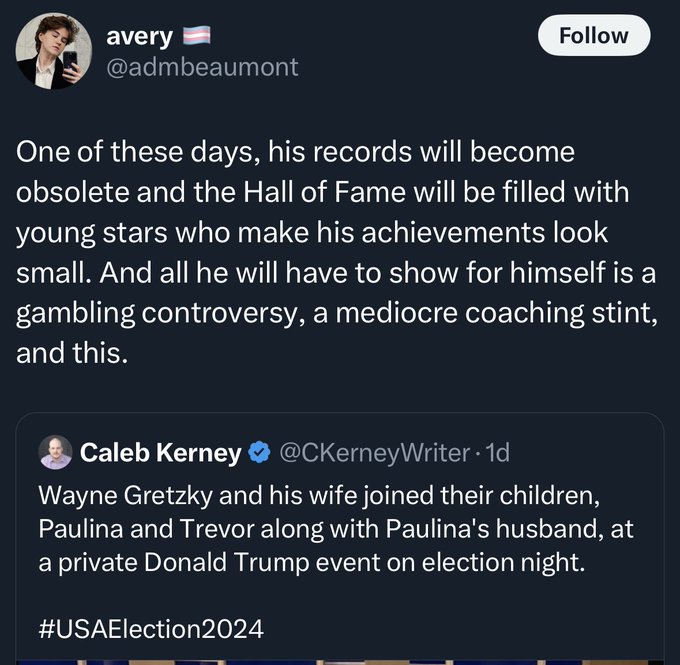
Task: Open the quoted post's 1d timestamp
Action: pyautogui.click(x=496, y=453)
